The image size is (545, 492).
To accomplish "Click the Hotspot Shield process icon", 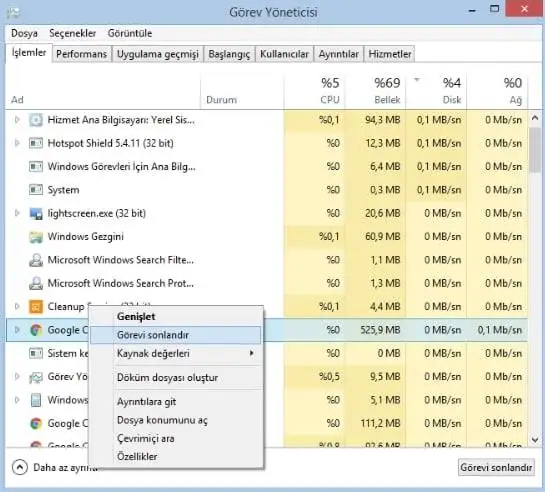I will coord(35,143).
